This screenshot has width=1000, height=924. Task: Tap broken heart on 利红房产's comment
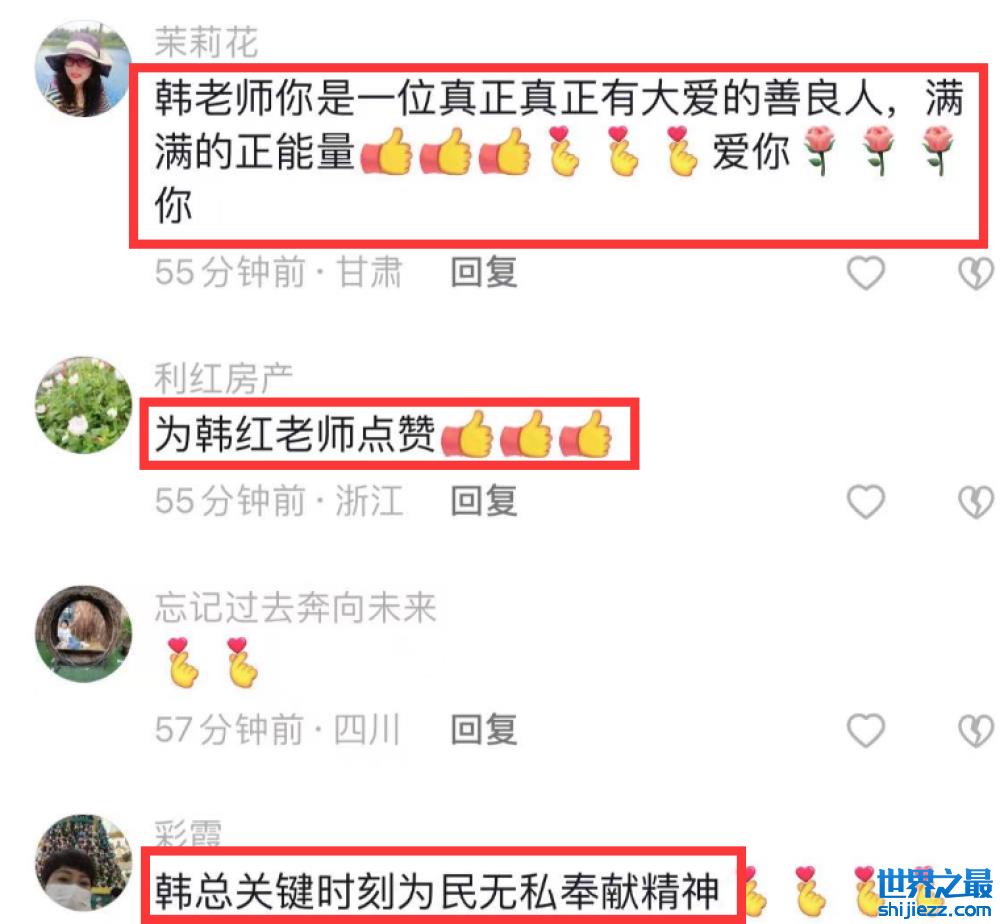(976, 502)
